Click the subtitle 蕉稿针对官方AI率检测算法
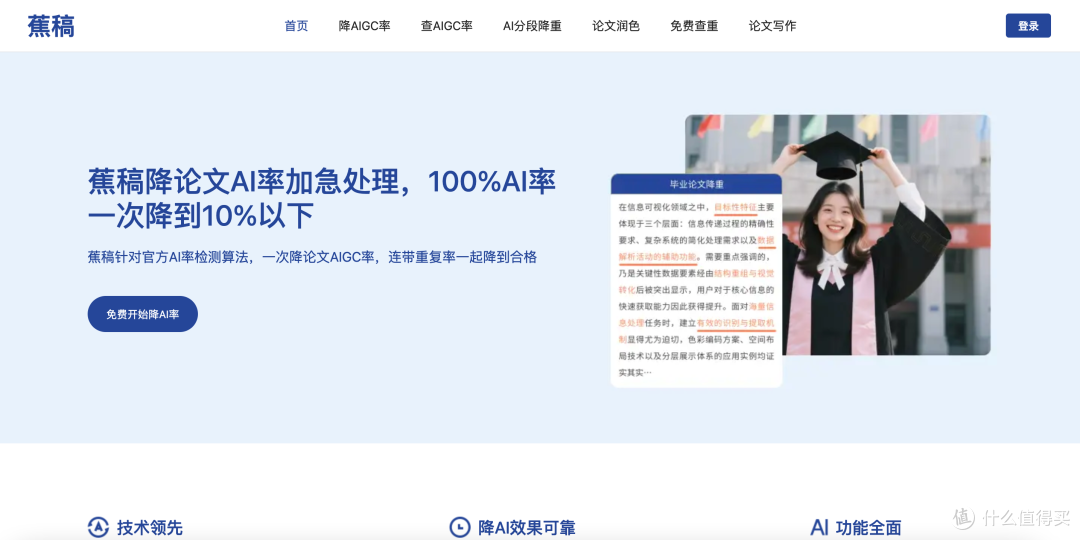 (x=312, y=258)
